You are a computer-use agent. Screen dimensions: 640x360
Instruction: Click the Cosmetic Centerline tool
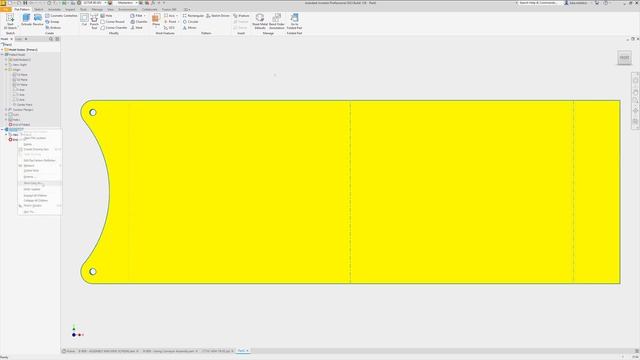[61, 16]
